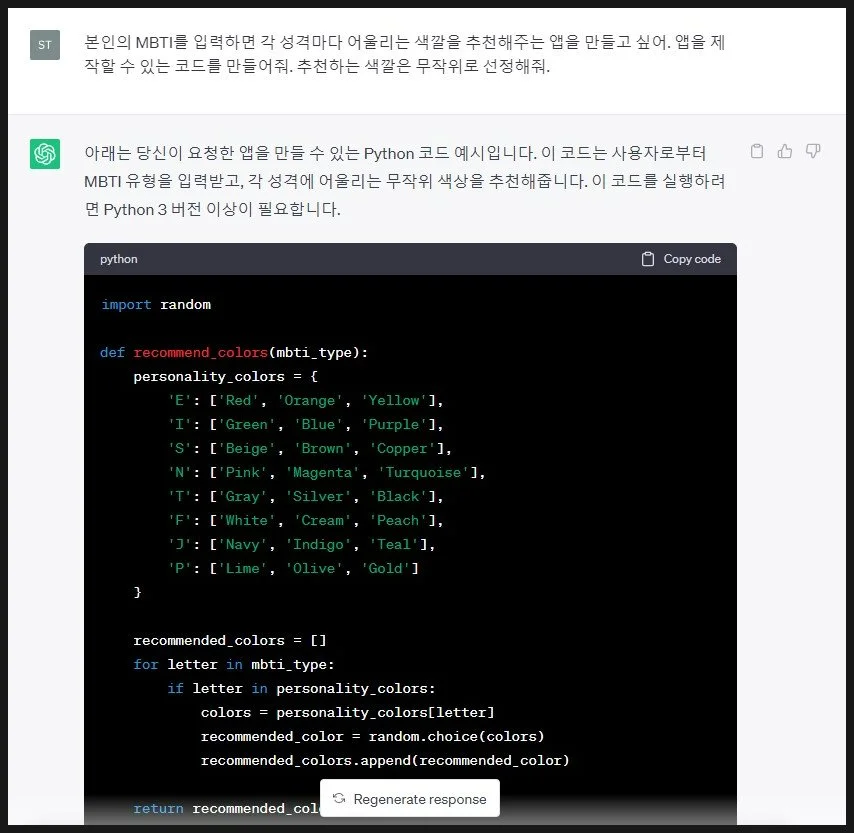Click the 'recommended_colors = []' line
The image size is (854, 833).
(x=230, y=640)
